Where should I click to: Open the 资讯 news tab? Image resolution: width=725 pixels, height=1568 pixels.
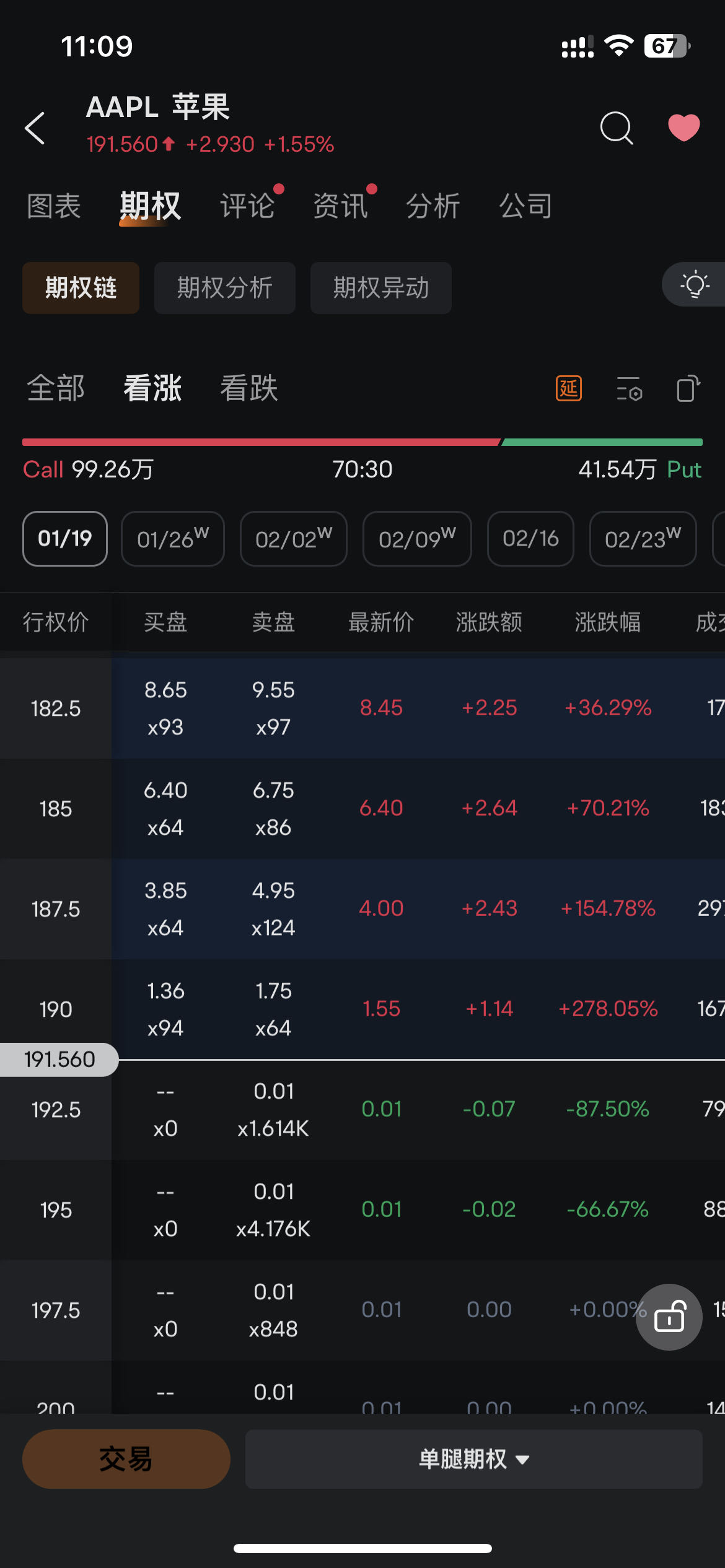340,206
